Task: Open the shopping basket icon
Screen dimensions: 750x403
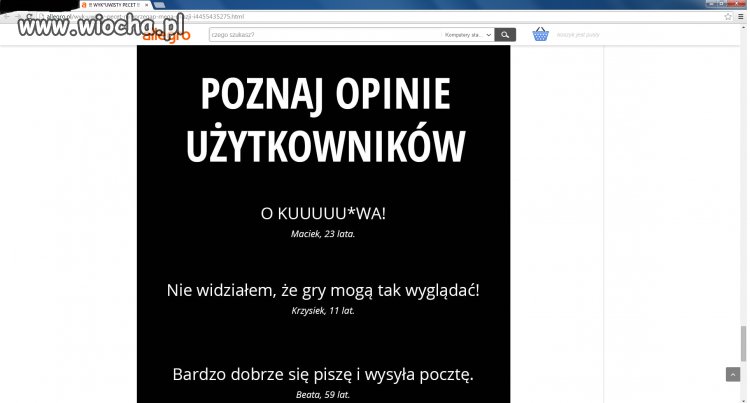Action: click(540, 34)
